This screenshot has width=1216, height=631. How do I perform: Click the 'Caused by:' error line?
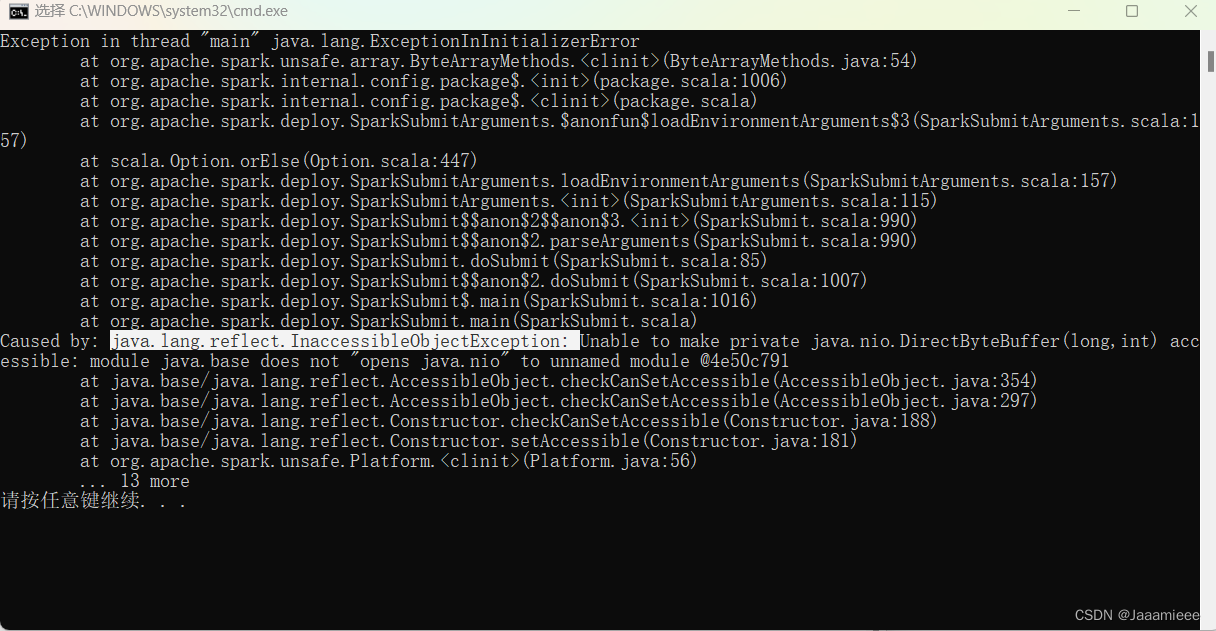[50, 340]
